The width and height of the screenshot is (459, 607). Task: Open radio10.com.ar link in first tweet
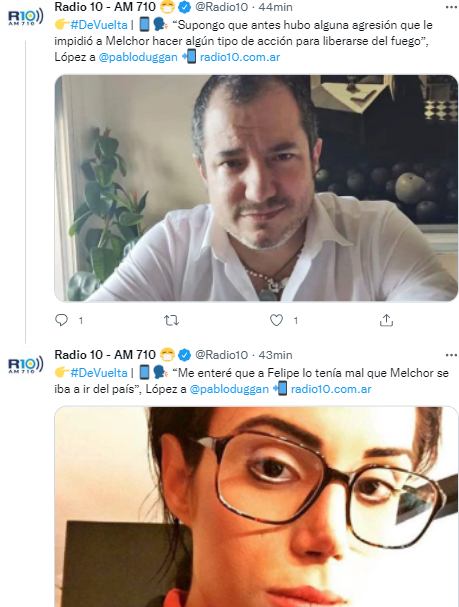tap(240, 57)
